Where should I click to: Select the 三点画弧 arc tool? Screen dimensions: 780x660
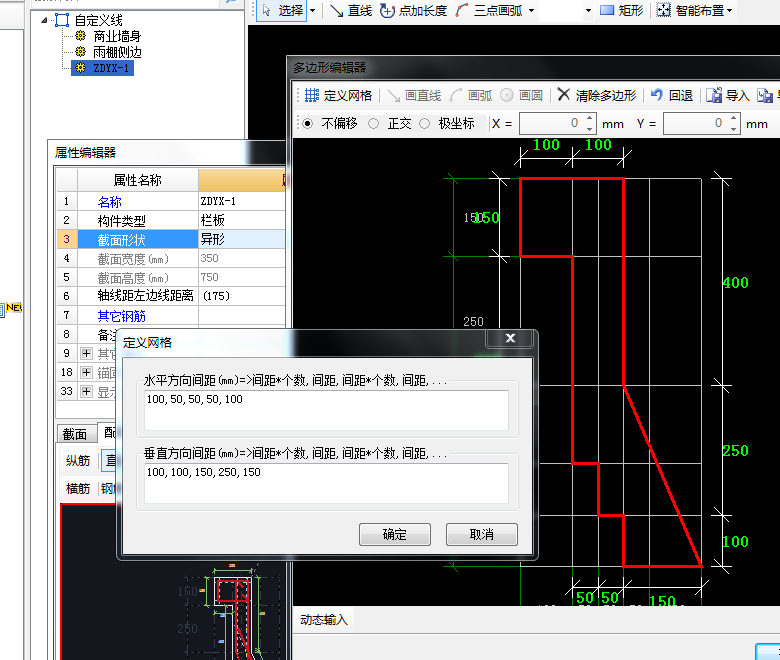489,10
